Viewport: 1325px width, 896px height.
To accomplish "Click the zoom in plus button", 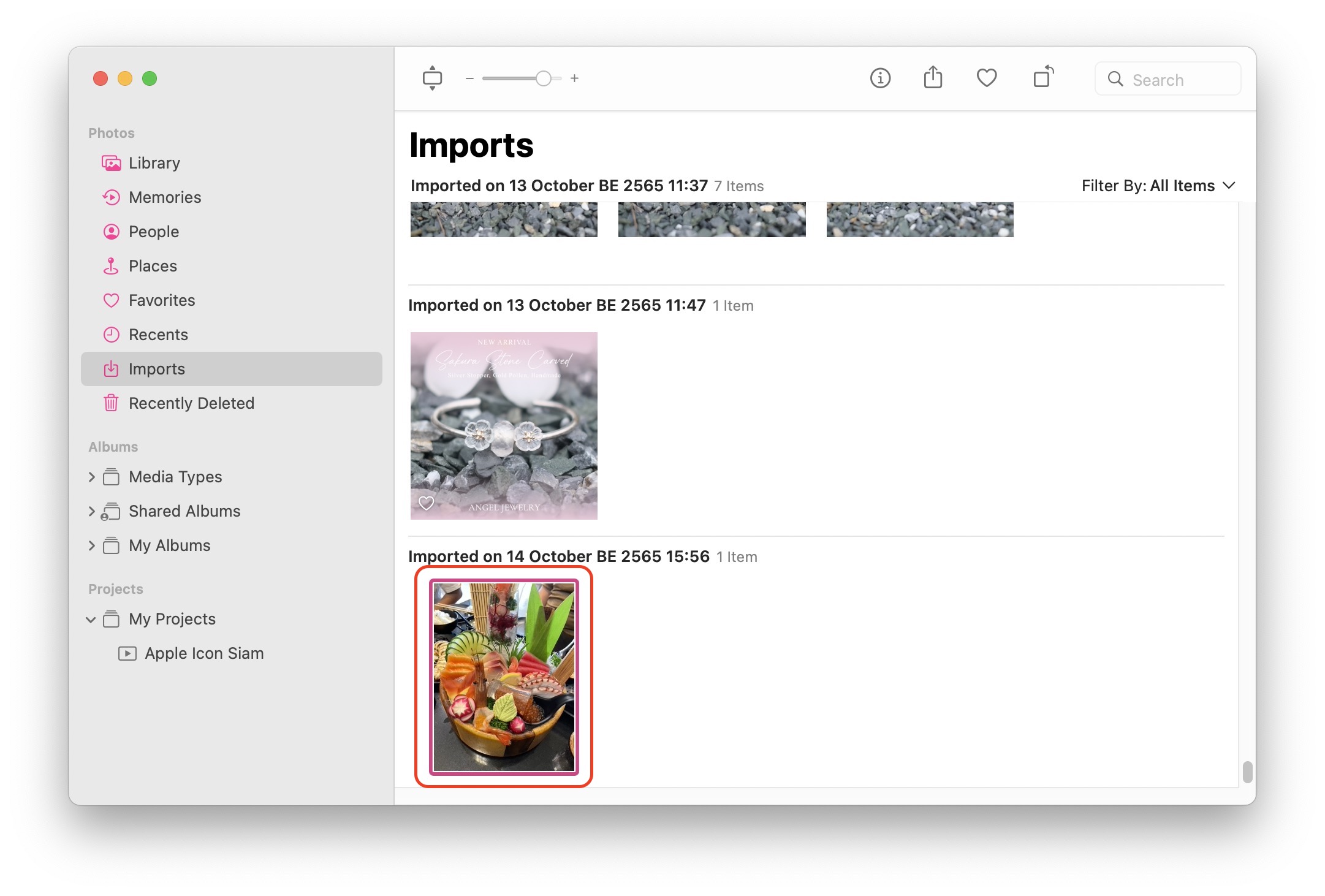I will (574, 78).
